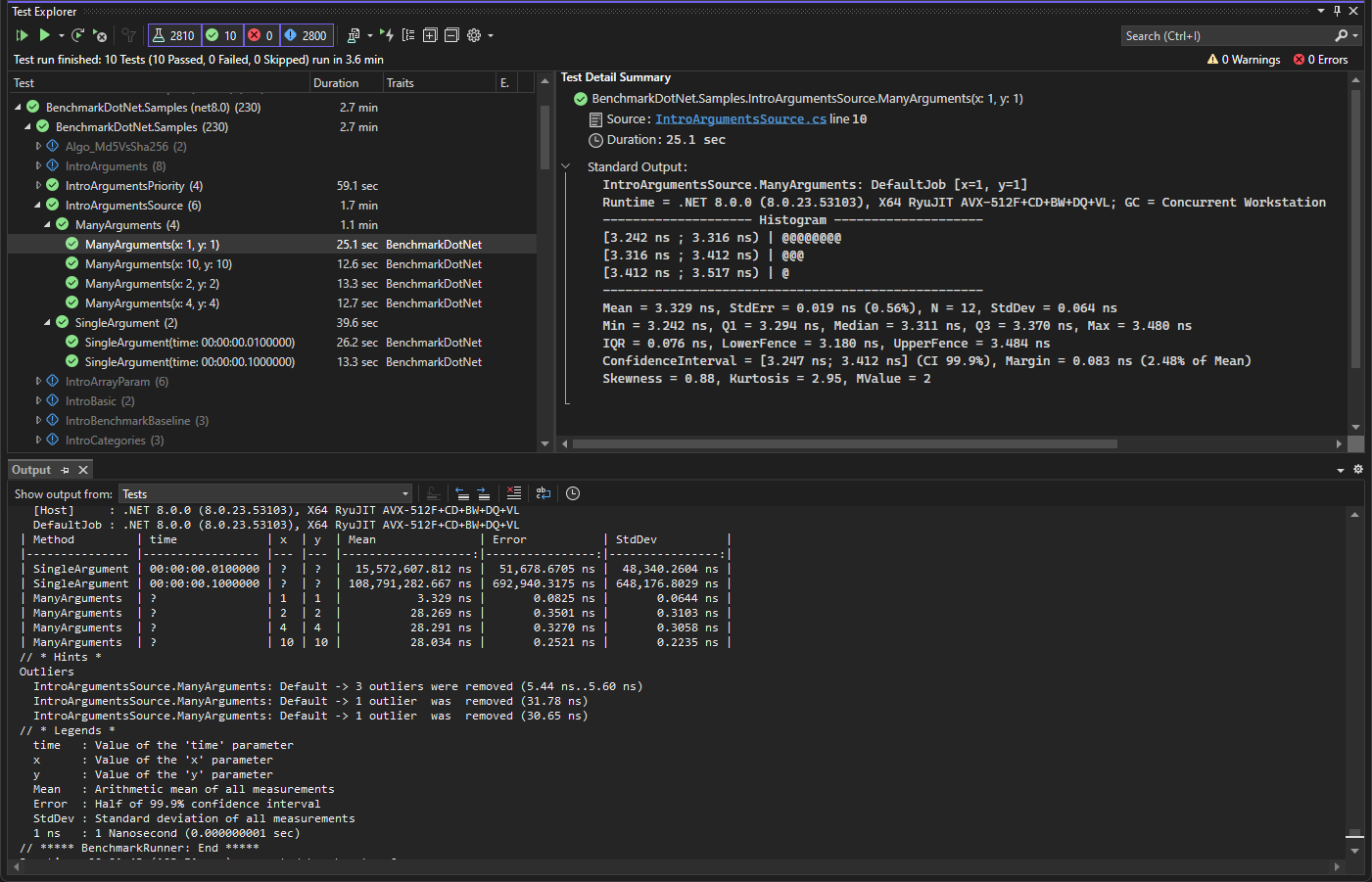The height and width of the screenshot is (882, 1372).
Task: Collapse the SingleArgument (2) tree node
Action: (x=47, y=323)
